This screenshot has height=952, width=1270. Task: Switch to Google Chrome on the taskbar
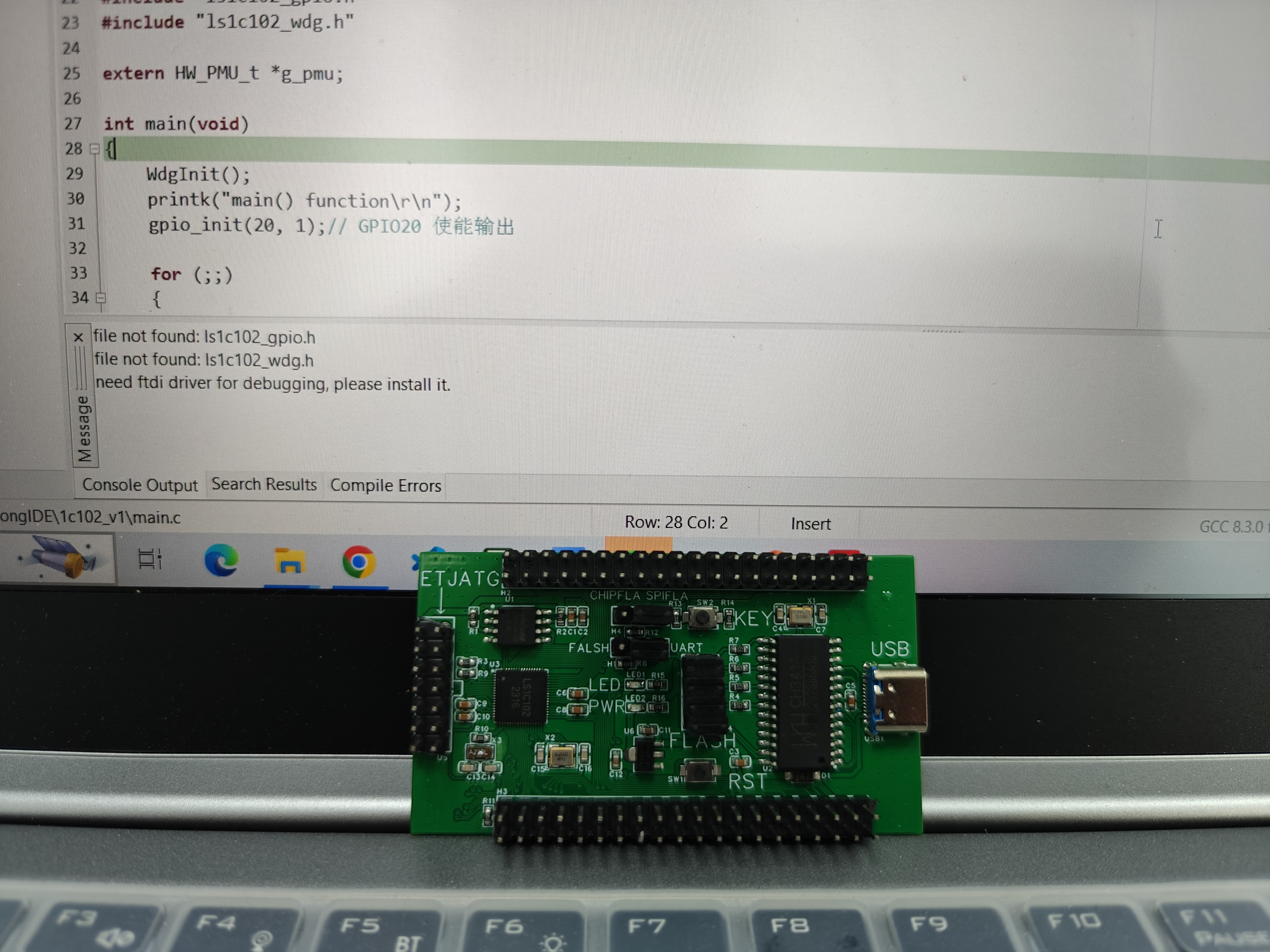pyautogui.click(x=359, y=561)
